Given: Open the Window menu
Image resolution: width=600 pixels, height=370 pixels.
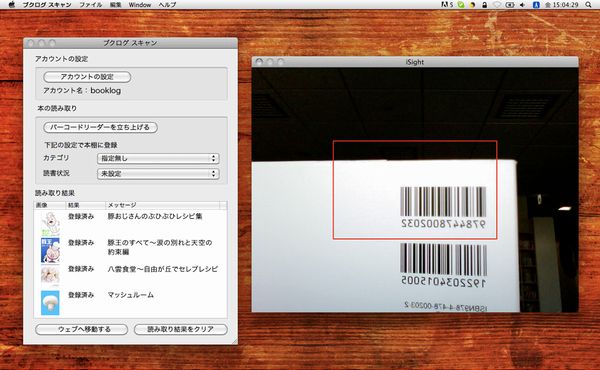Looking at the screenshot, I should coord(140,5).
